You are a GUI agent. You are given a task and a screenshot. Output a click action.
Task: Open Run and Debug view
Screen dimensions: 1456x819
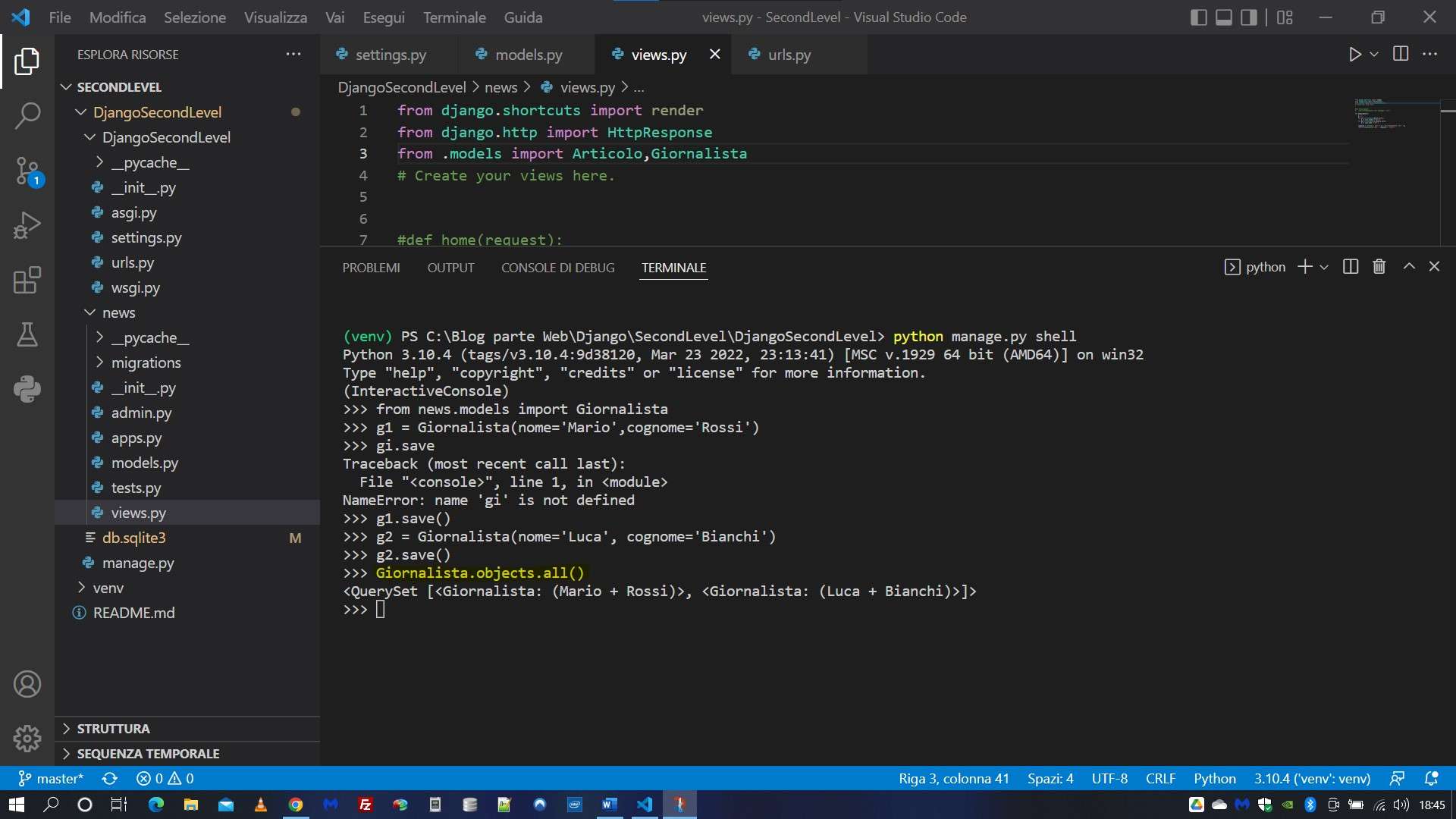27,225
